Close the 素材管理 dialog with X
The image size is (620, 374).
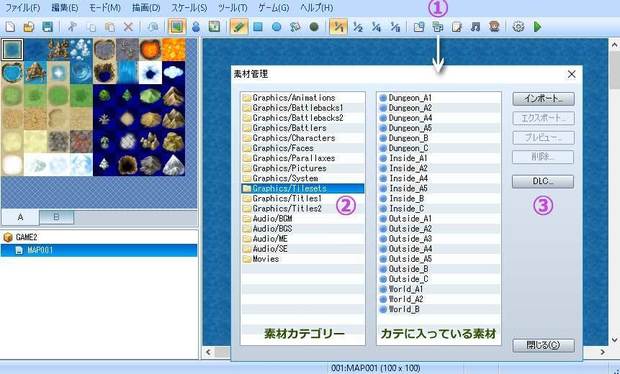pos(571,74)
